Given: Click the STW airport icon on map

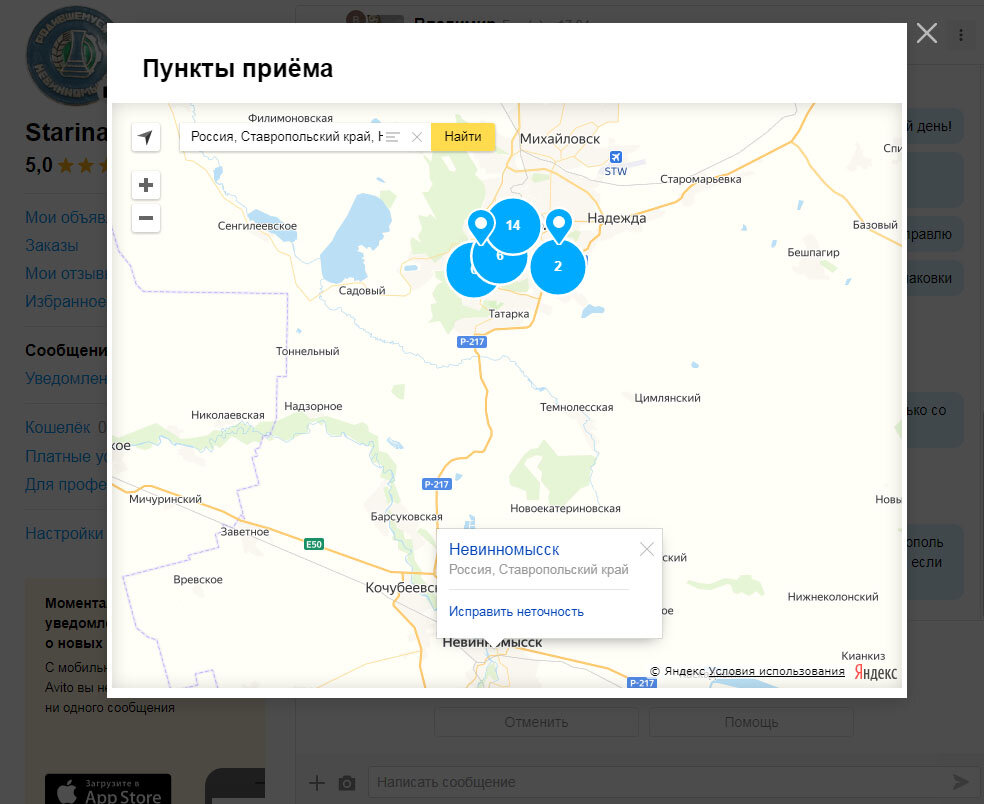Looking at the screenshot, I should click(x=616, y=158).
